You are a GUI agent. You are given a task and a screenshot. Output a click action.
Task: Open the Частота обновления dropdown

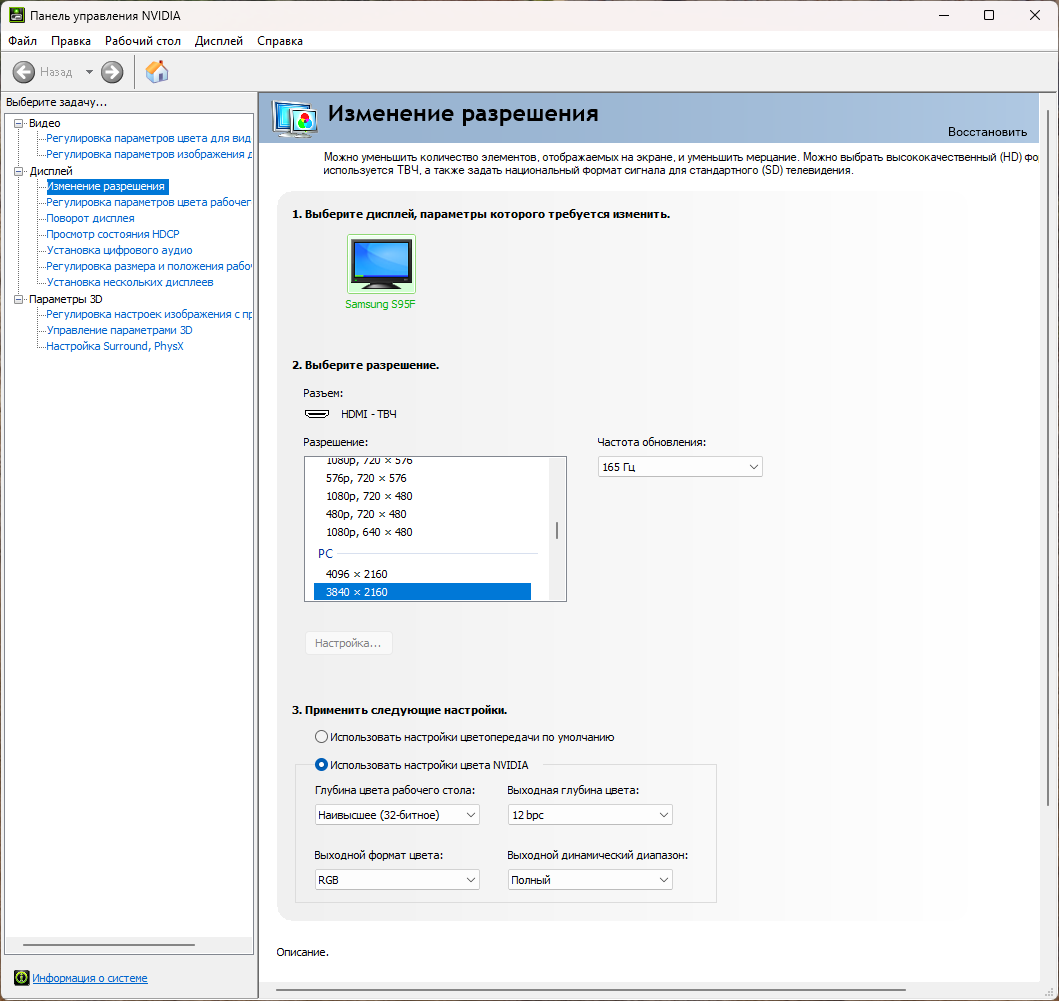coord(680,467)
